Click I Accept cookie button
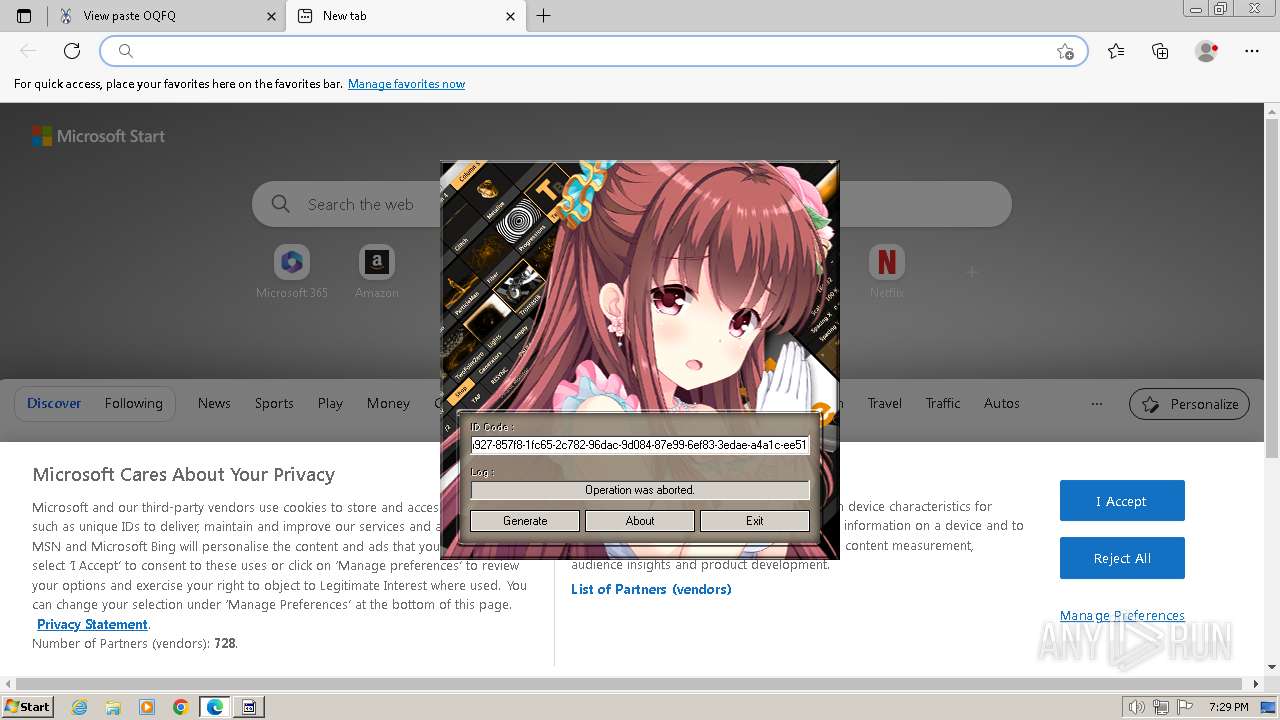 pyautogui.click(x=1122, y=501)
